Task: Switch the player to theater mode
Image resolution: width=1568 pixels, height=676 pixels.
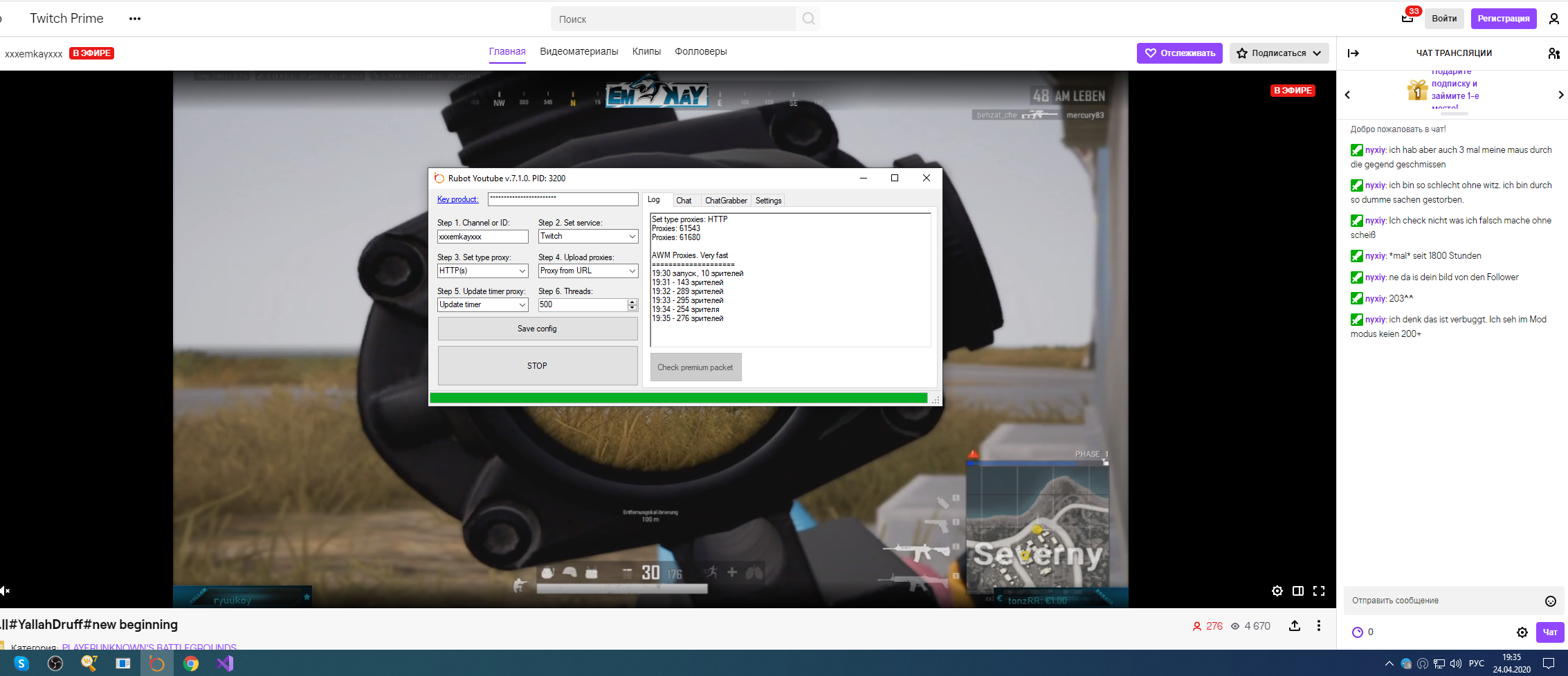Action: click(x=1297, y=591)
